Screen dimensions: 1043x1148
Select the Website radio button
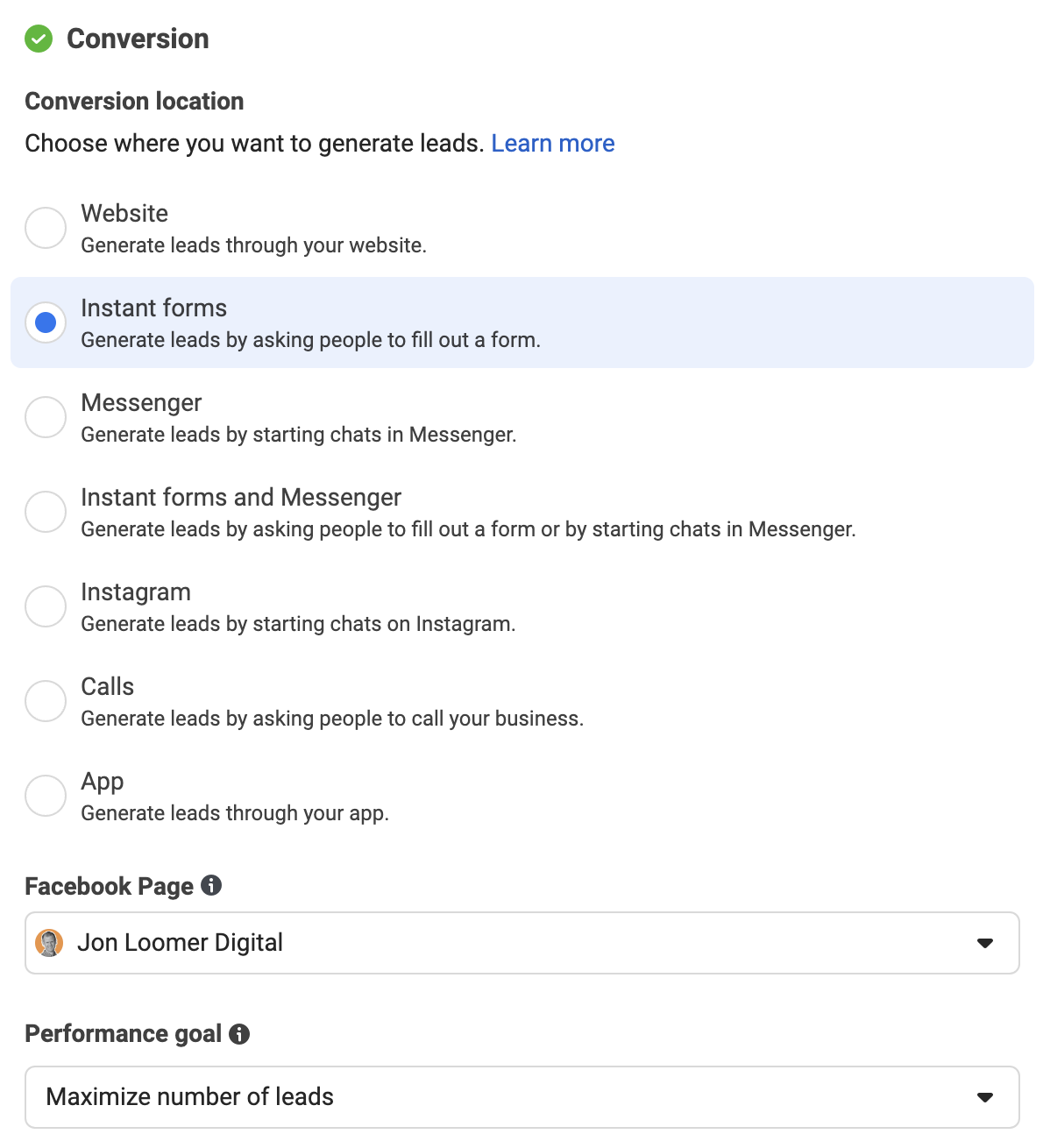46,228
